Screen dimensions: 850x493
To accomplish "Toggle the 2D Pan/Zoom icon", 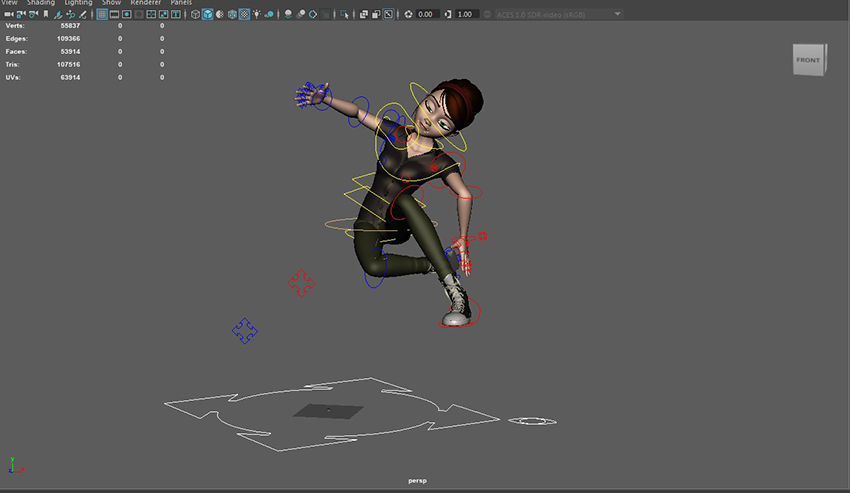I will (70, 15).
